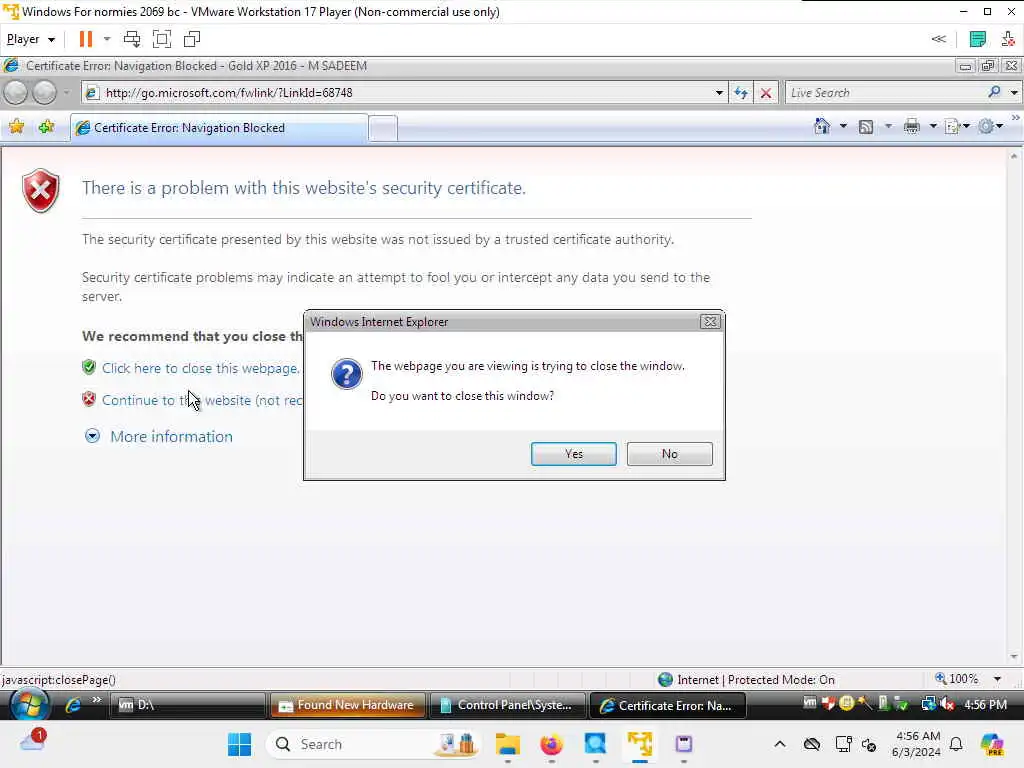Open Firefox from host taskbar

pyautogui.click(x=552, y=744)
